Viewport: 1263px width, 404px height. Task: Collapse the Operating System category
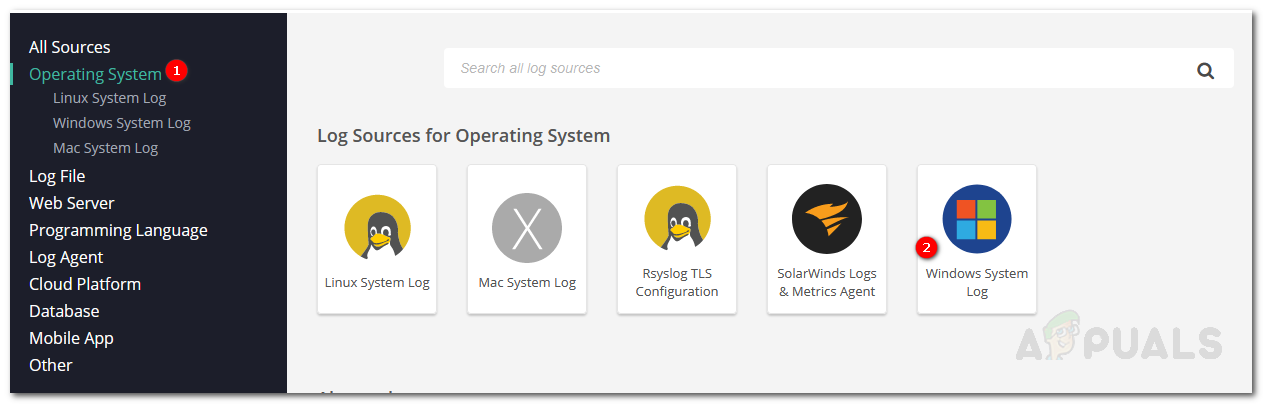95,74
